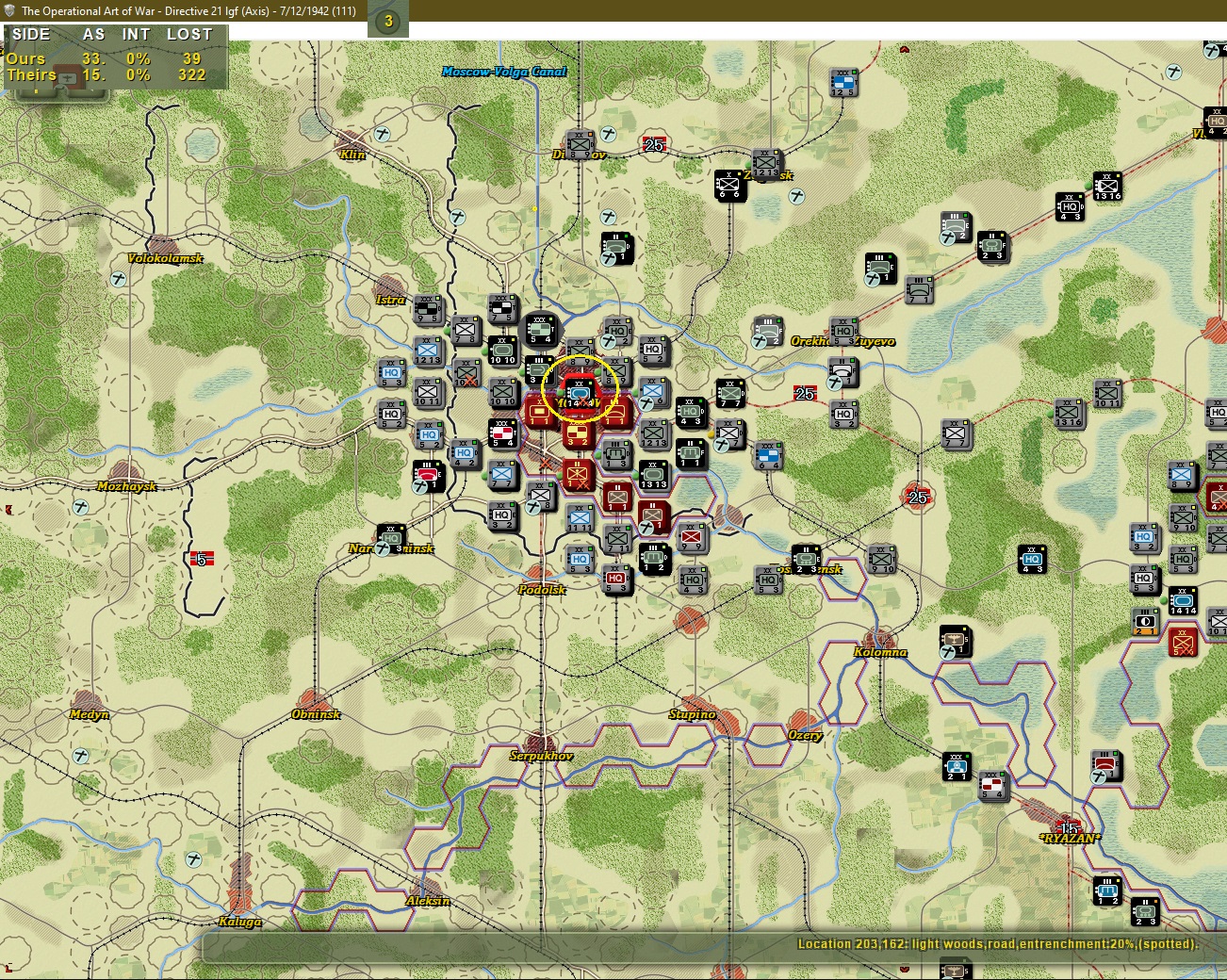
Task: Select the black XX 13 13 armored division
Action: pyautogui.click(x=653, y=476)
